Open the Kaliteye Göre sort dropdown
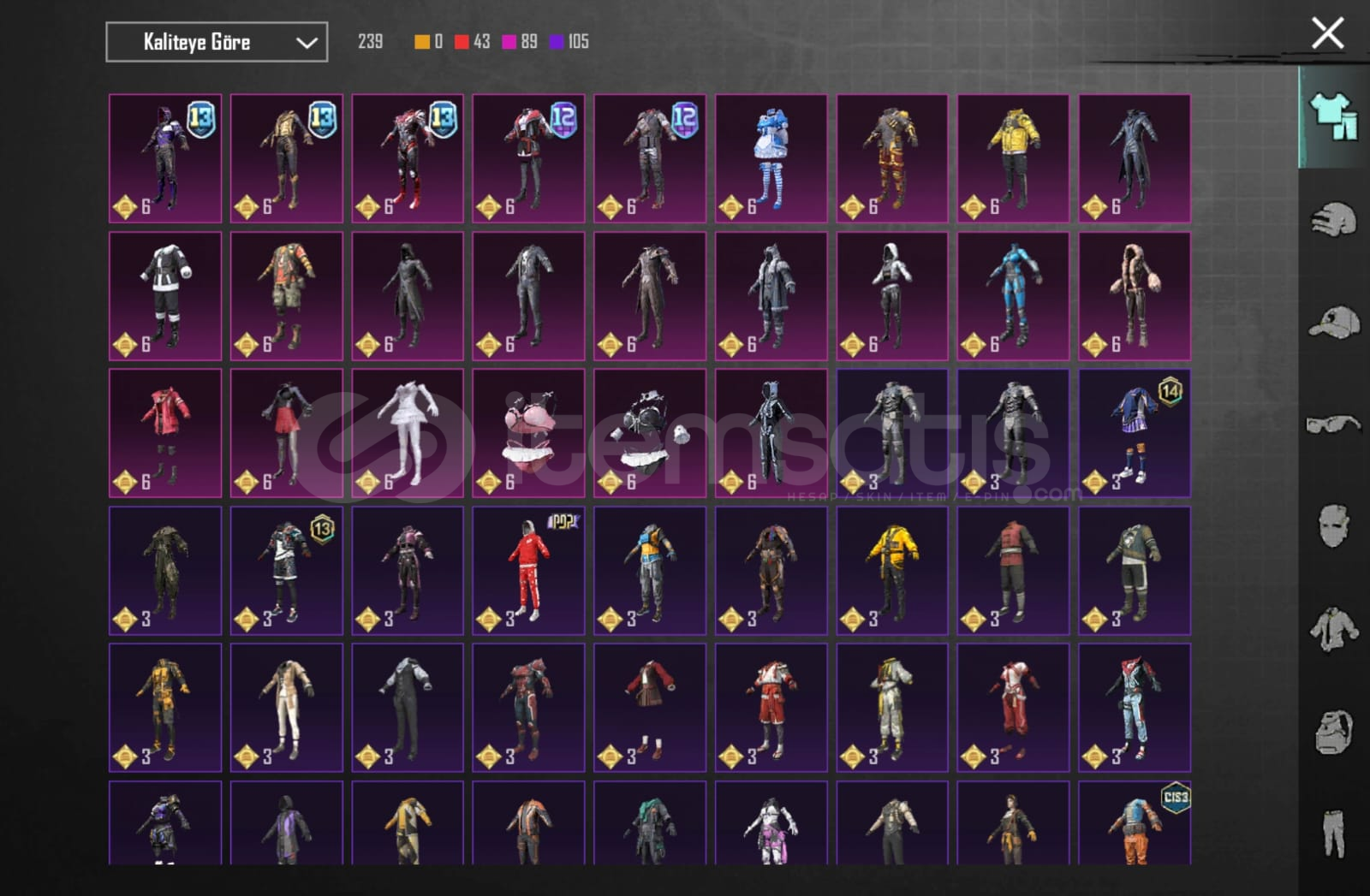This screenshot has width=1370, height=896. point(217,42)
